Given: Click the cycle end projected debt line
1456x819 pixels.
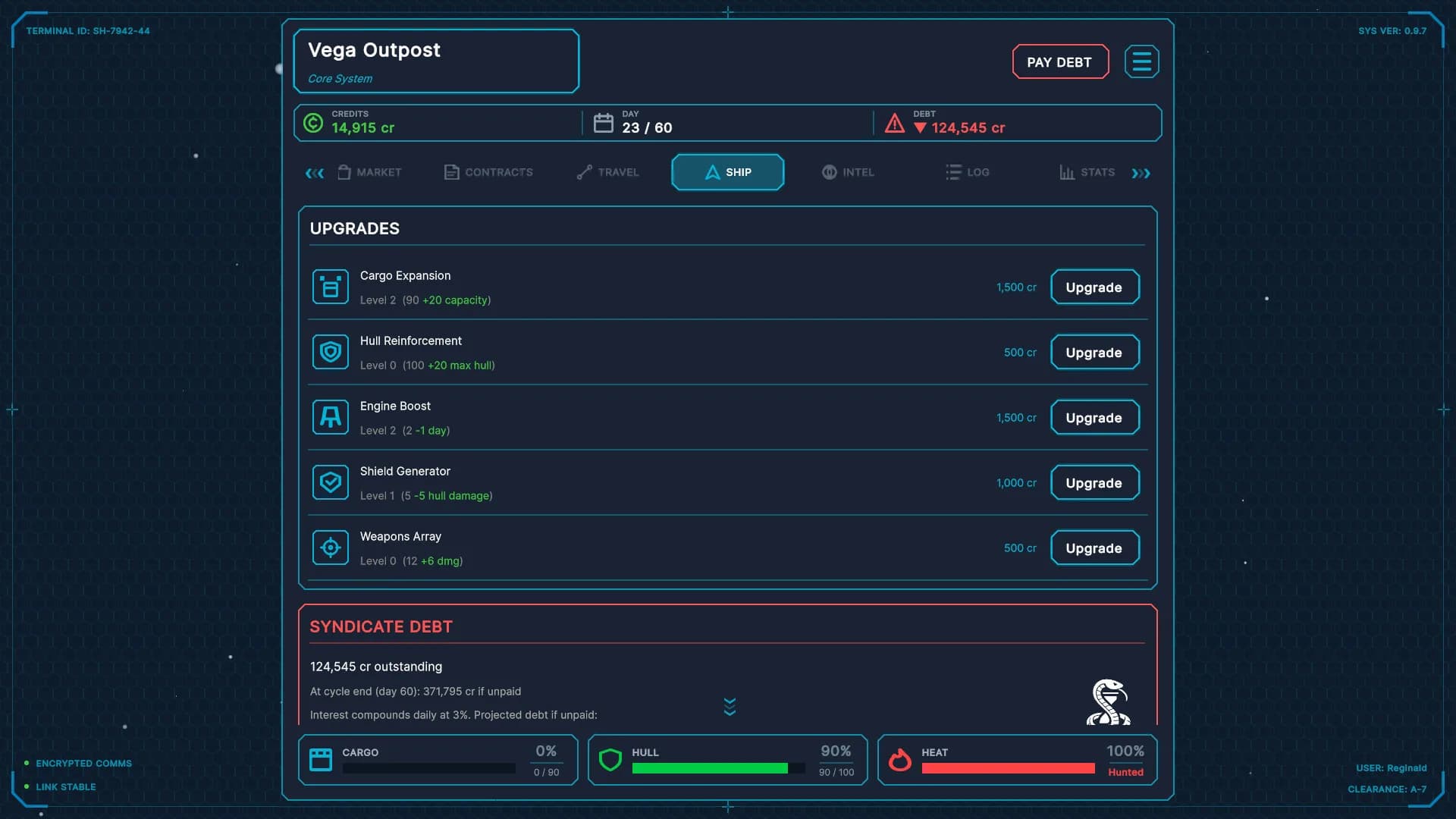Looking at the screenshot, I should (x=416, y=692).
